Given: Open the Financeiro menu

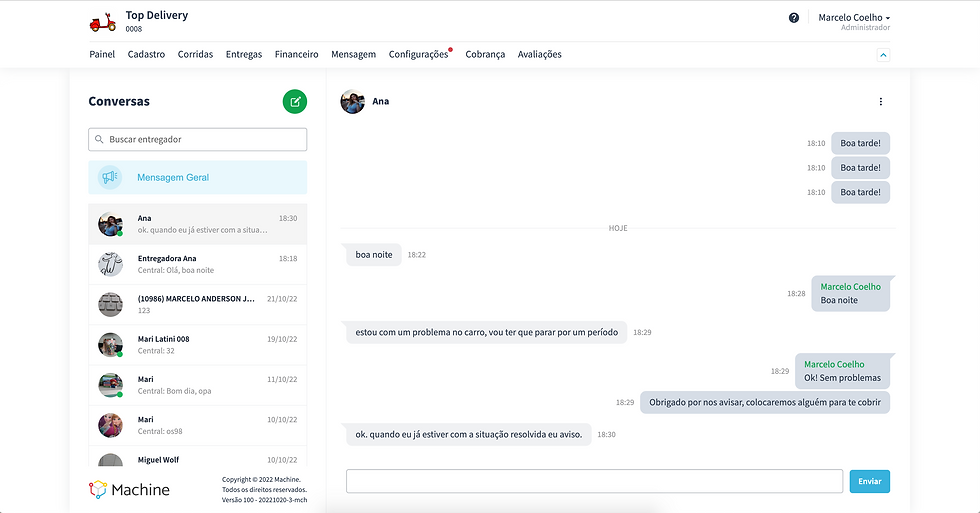Looking at the screenshot, I should click(x=296, y=54).
